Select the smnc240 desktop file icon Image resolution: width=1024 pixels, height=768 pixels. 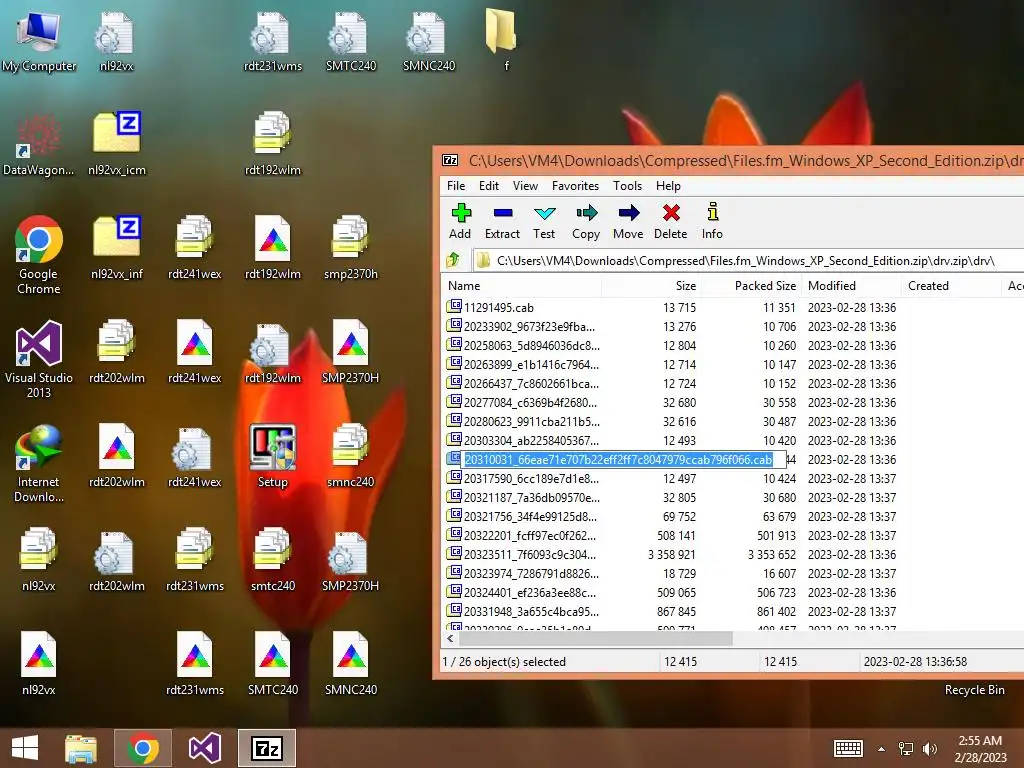point(351,456)
